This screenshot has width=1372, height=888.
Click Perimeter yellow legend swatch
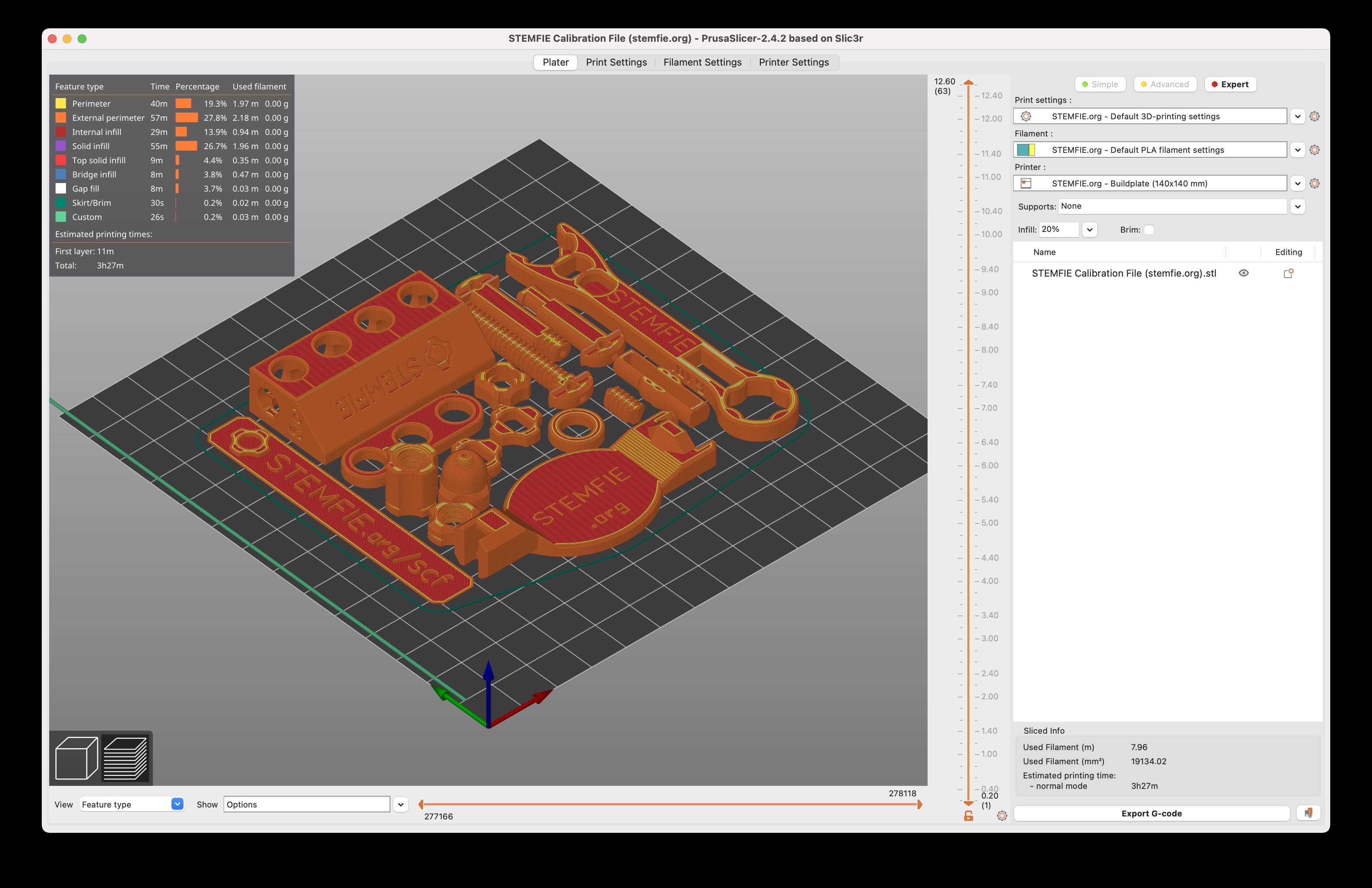point(60,104)
